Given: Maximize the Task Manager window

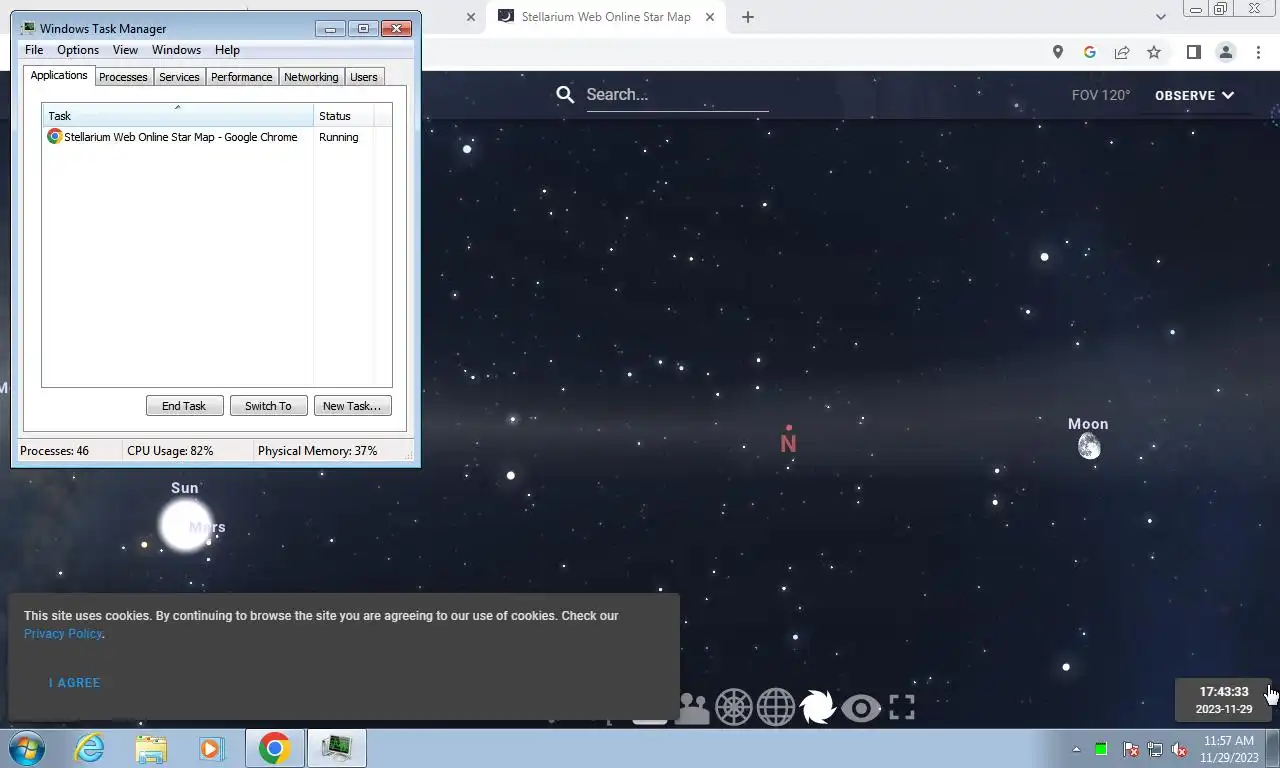Looking at the screenshot, I should 364,28.
